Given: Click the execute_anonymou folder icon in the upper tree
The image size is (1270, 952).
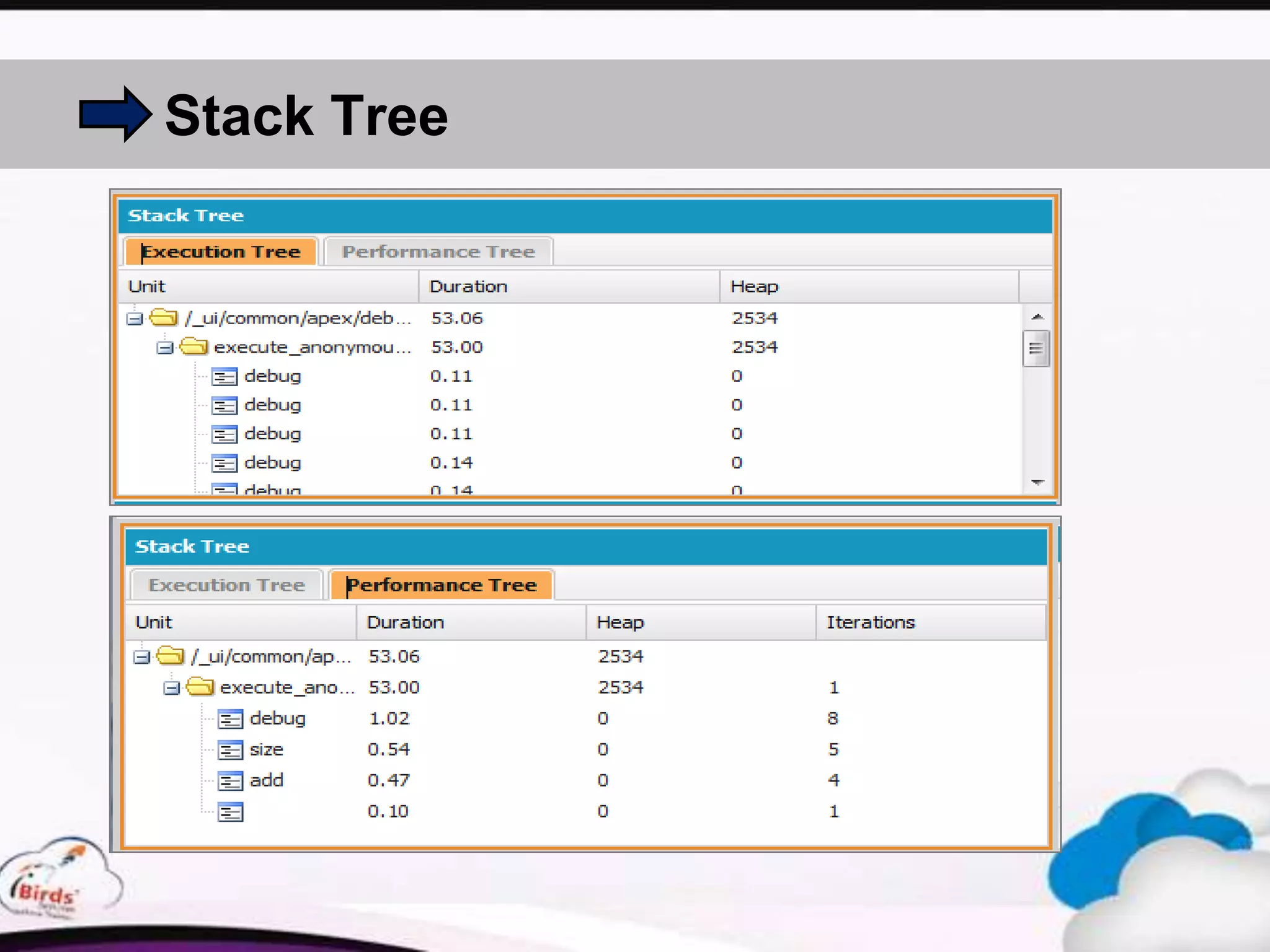Looking at the screenshot, I should (193, 346).
